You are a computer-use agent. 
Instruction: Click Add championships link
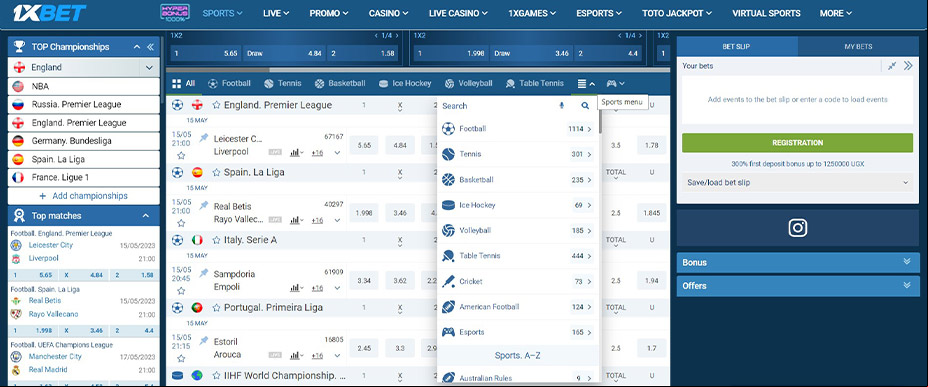click(83, 196)
